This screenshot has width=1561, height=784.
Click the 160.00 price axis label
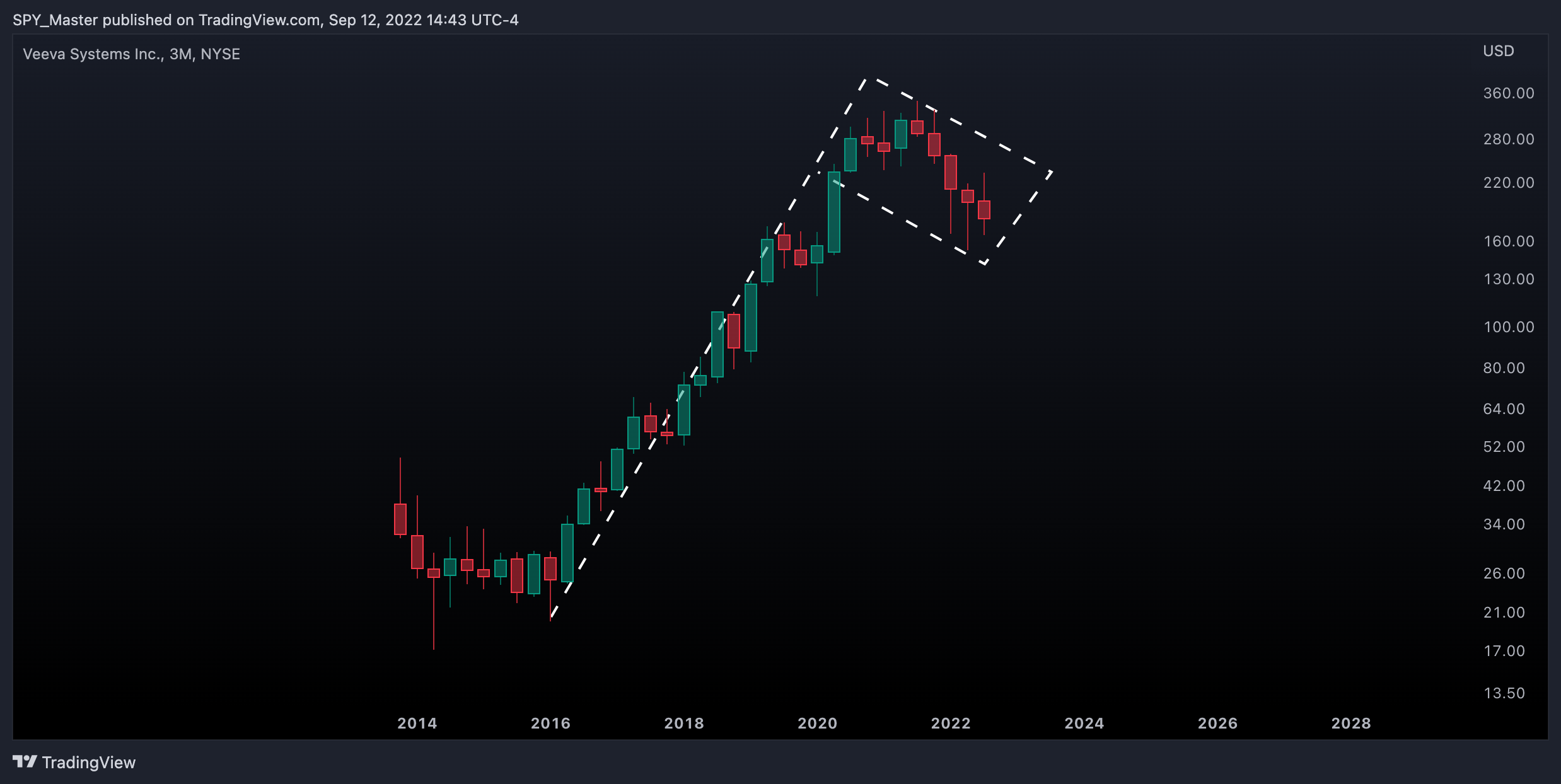coord(1509,241)
